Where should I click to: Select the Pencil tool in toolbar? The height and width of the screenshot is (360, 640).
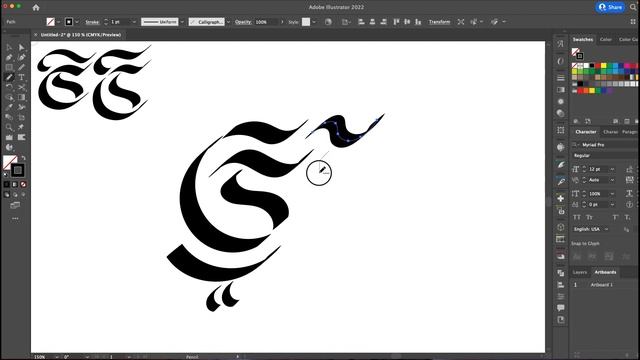click(9, 77)
